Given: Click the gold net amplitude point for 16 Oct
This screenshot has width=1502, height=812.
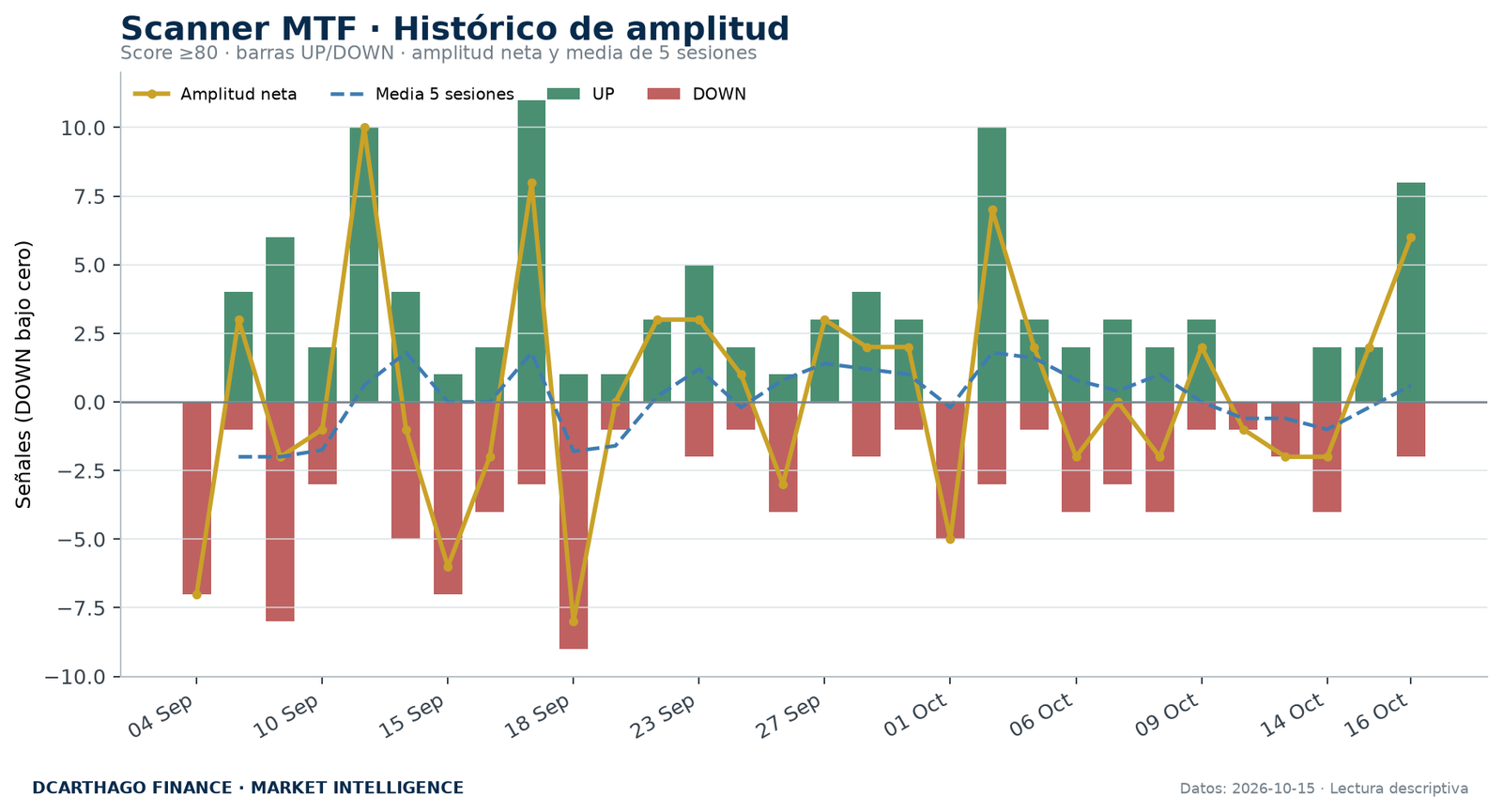Looking at the screenshot, I should [x=1411, y=237].
